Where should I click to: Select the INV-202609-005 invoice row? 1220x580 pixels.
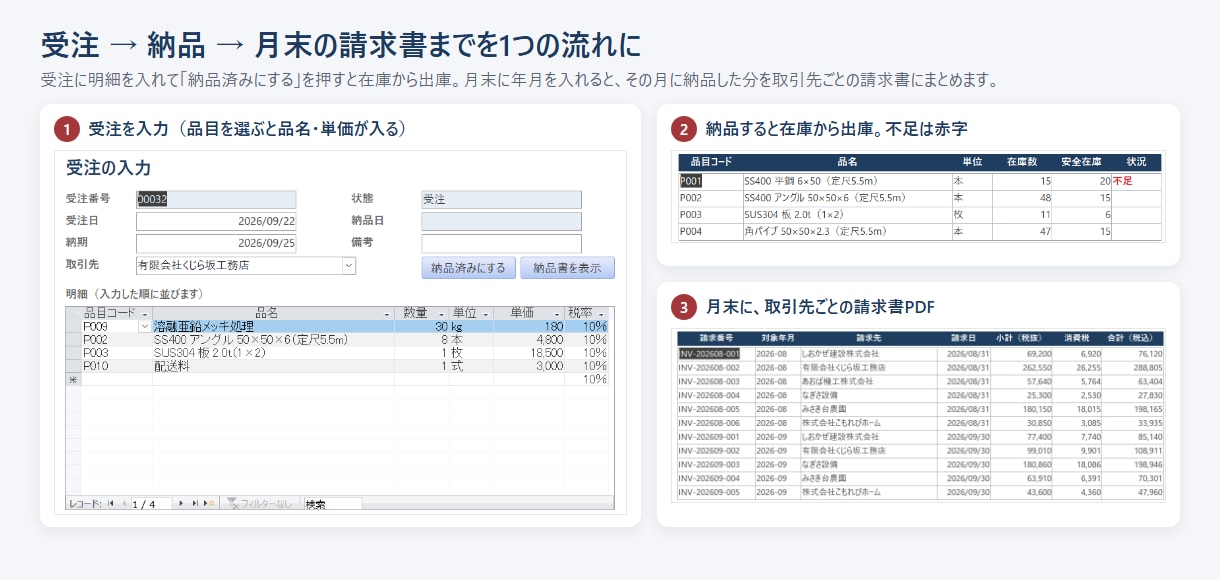[920, 493]
